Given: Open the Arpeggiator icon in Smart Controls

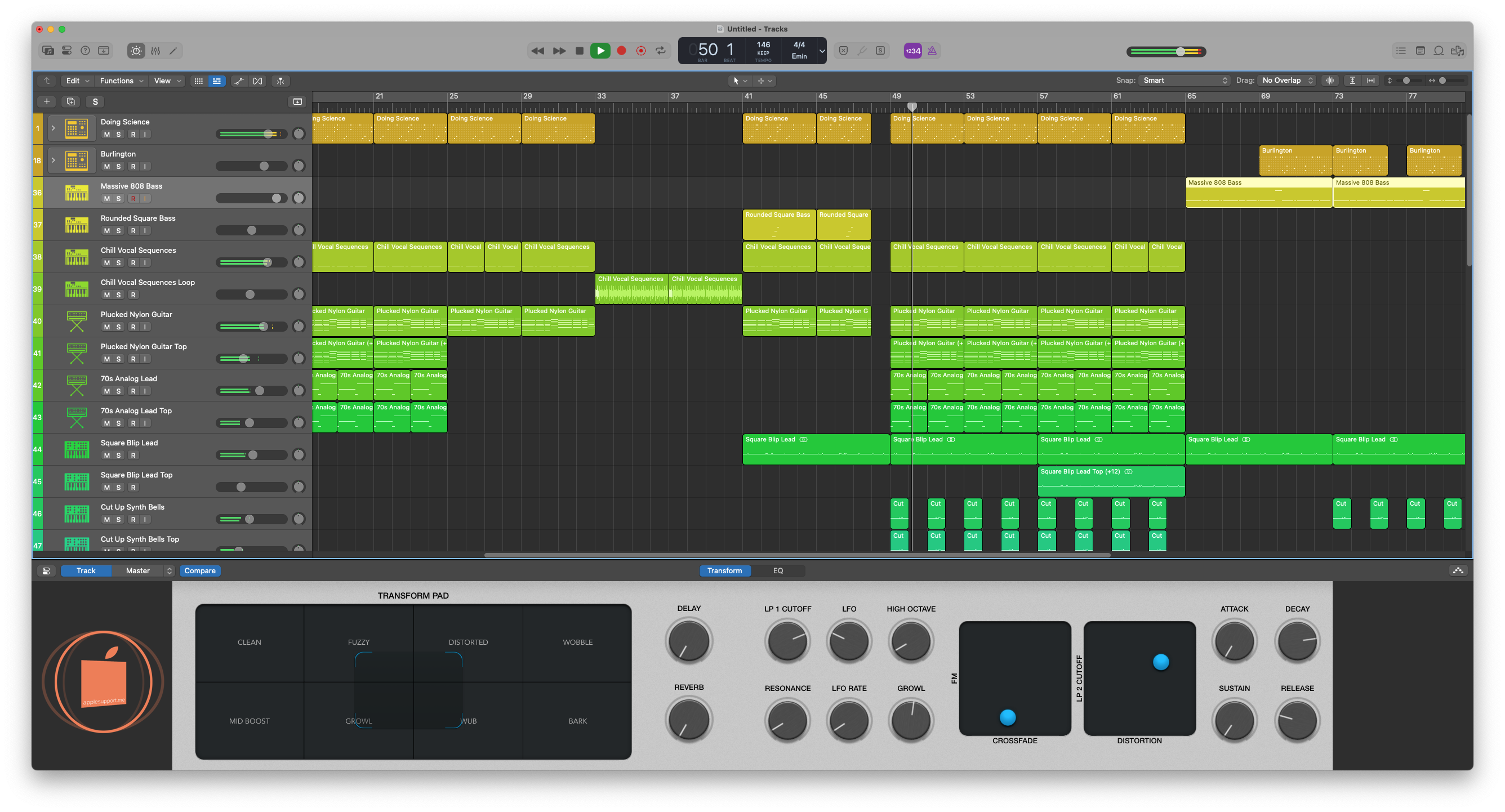Looking at the screenshot, I should (x=1458, y=571).
